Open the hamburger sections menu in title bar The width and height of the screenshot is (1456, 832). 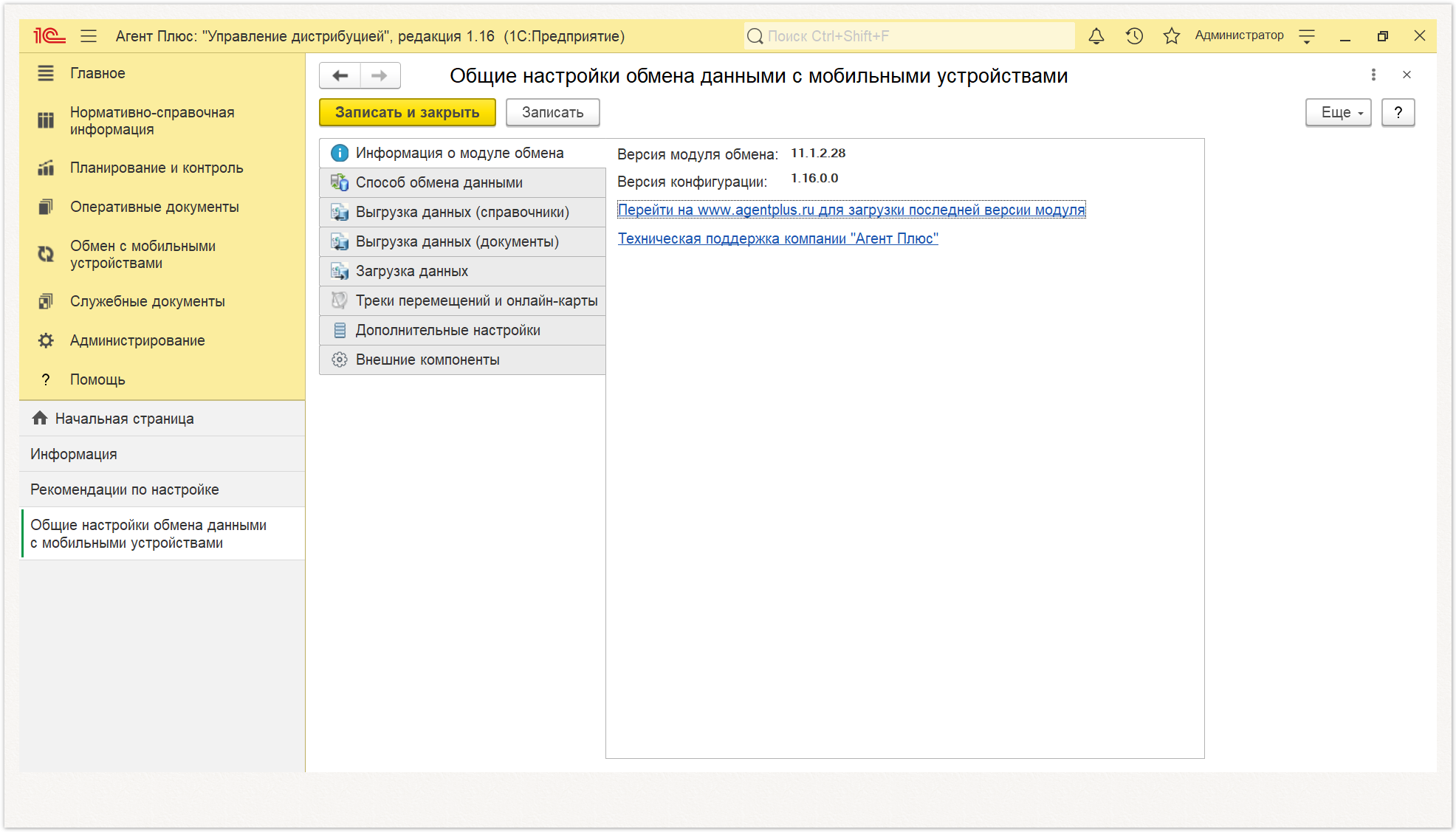(89, 35)
